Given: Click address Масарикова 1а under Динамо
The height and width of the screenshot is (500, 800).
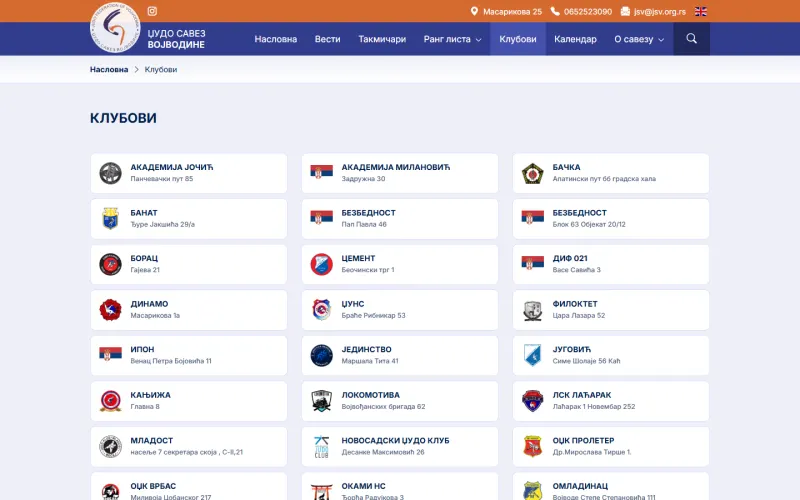Looking at the screenshot, I should point(155,315).
